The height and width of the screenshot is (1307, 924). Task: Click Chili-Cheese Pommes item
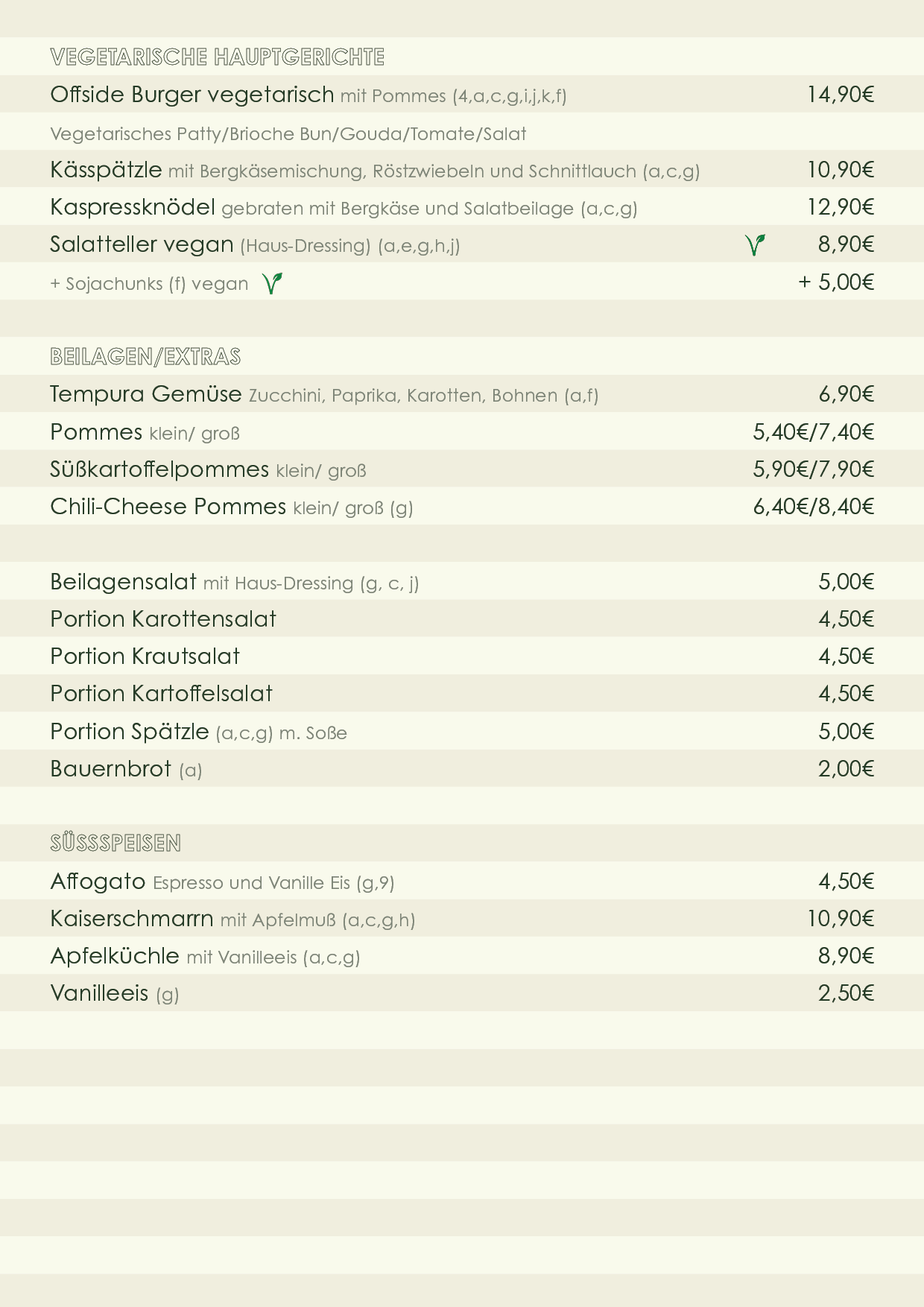tap(168, 507)
